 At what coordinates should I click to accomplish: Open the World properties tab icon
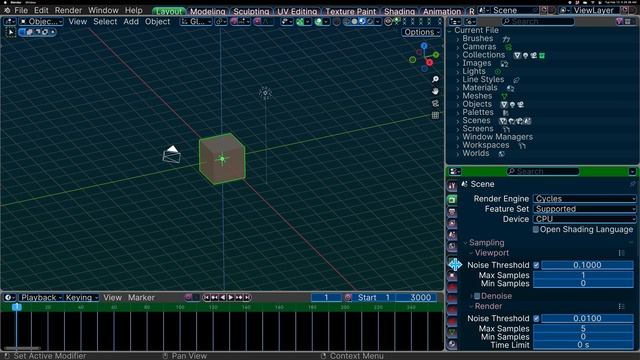point(452,246)
